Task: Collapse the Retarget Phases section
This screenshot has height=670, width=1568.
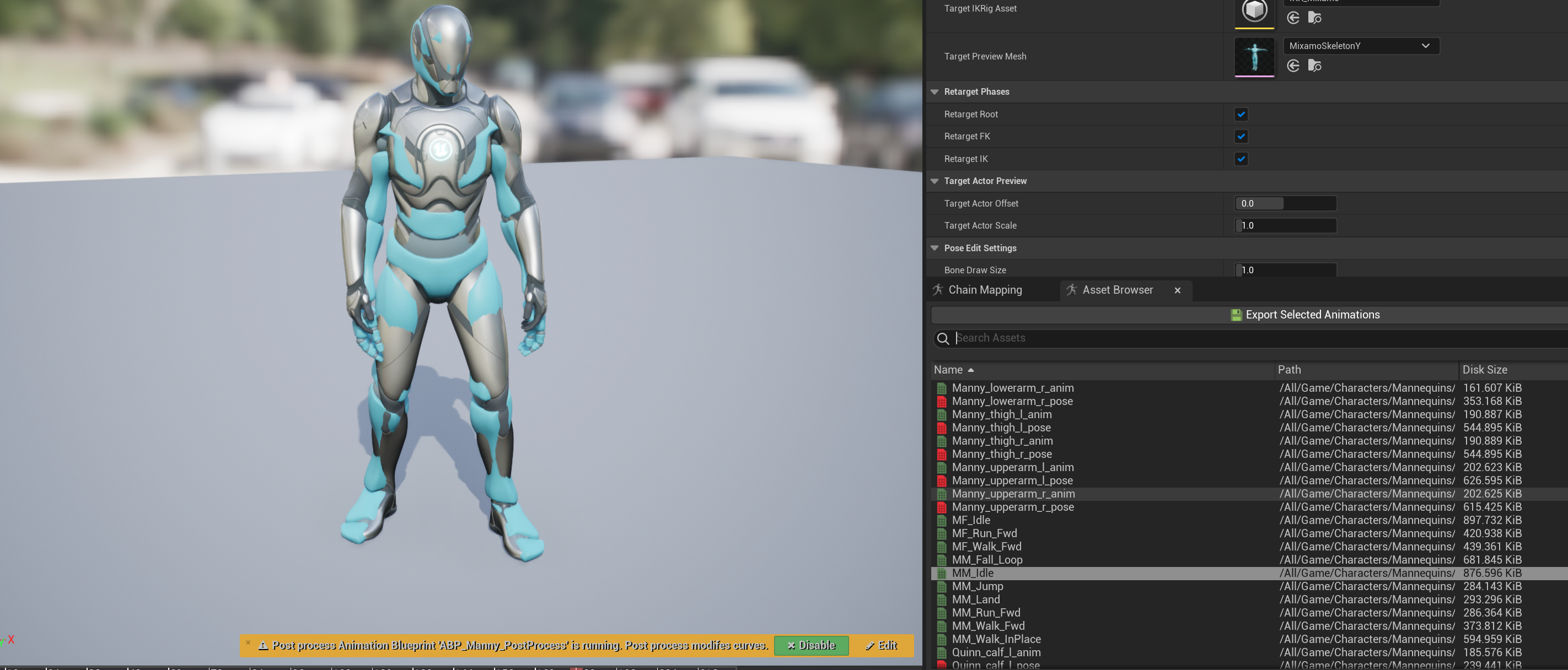Action: coord(935,92)
